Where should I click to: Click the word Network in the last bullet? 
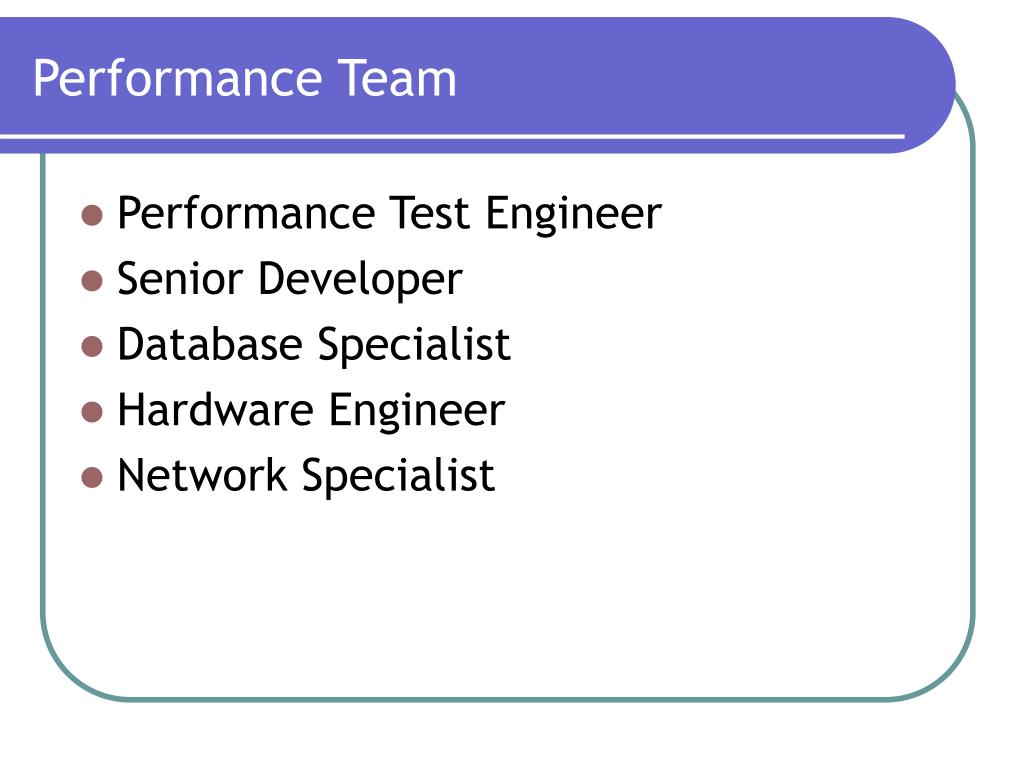[202, 475]
